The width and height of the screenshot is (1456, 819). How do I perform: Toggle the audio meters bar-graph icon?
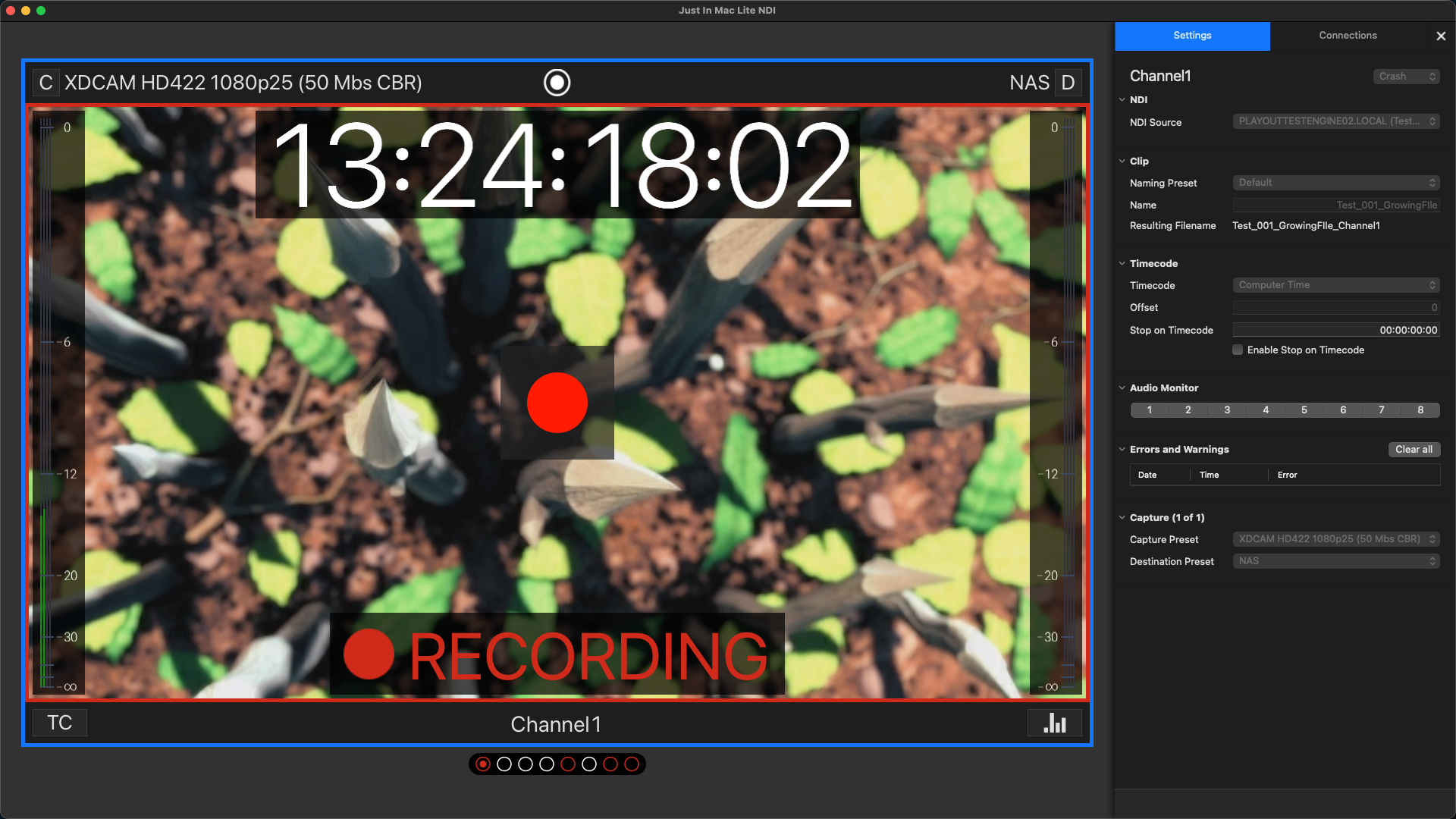point(1054,723)
